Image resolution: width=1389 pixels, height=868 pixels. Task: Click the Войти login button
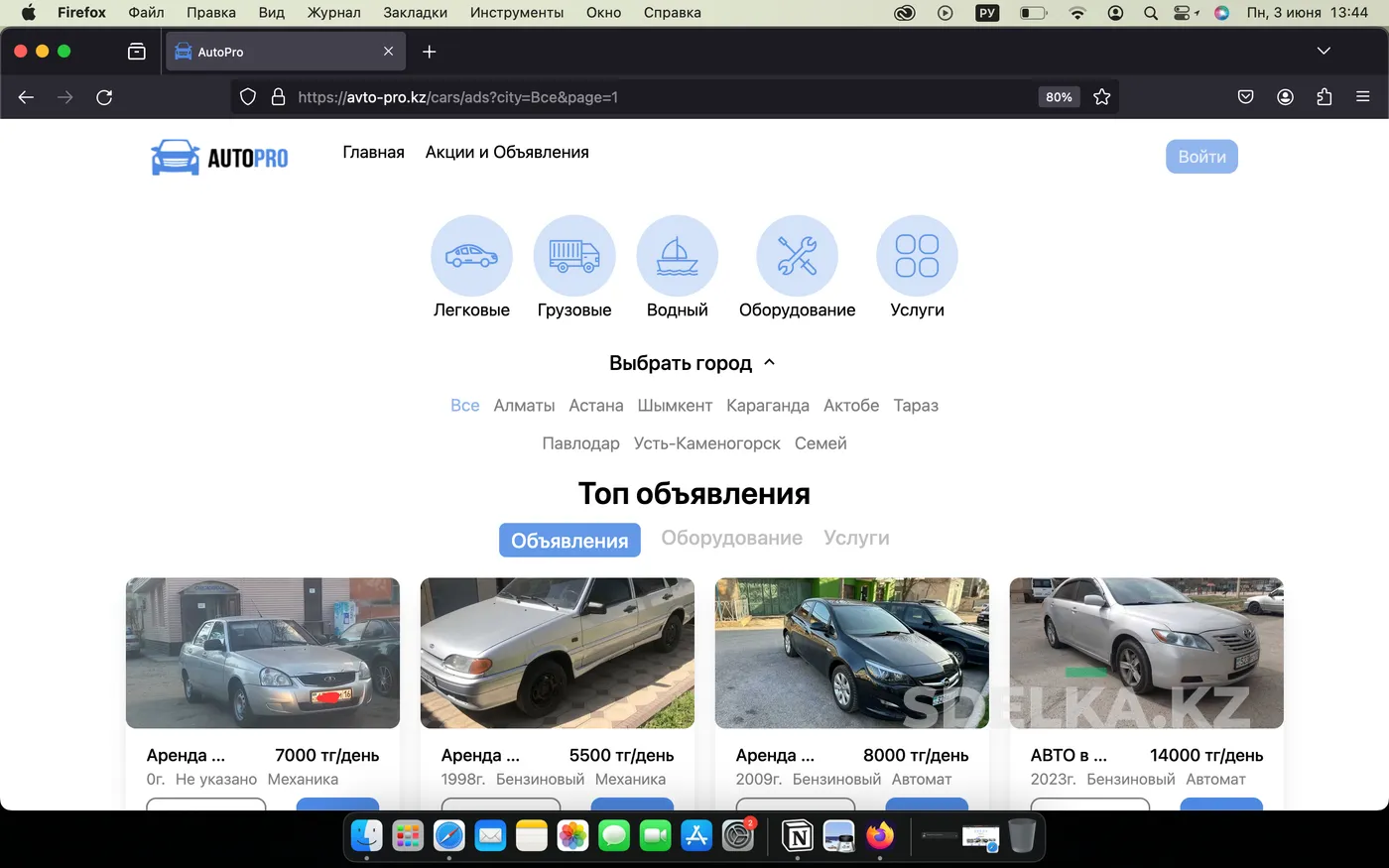1201,157
